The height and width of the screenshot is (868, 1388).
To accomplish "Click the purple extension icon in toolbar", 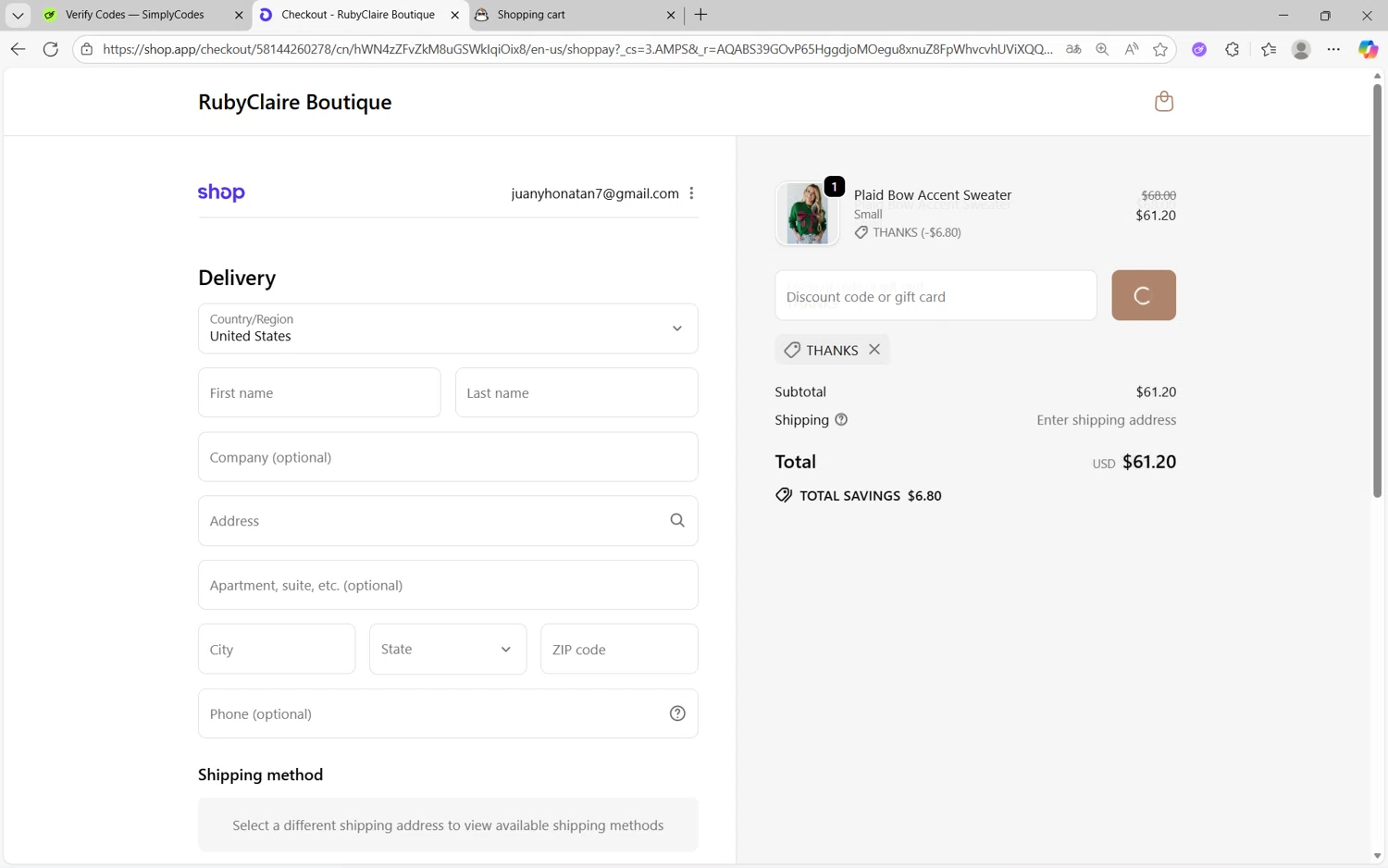I will pyautogui.click(x=1199, y=49).
